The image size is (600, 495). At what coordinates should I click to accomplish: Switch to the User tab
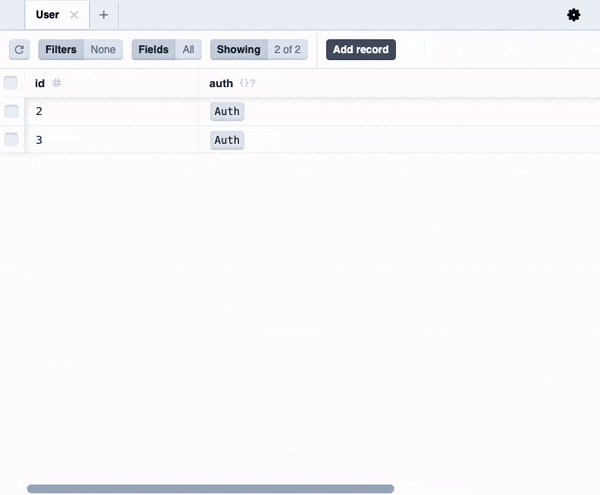pyautogui.click(x=47, y=15)
